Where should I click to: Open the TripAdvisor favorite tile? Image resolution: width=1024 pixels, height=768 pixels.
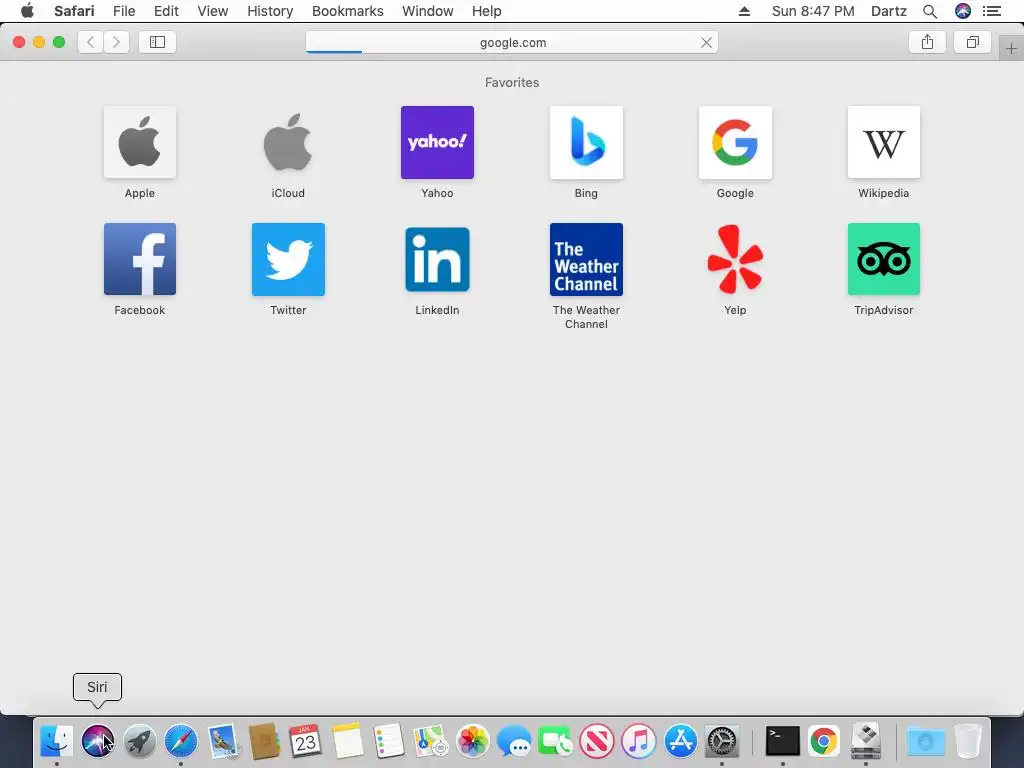pos(884,259)
